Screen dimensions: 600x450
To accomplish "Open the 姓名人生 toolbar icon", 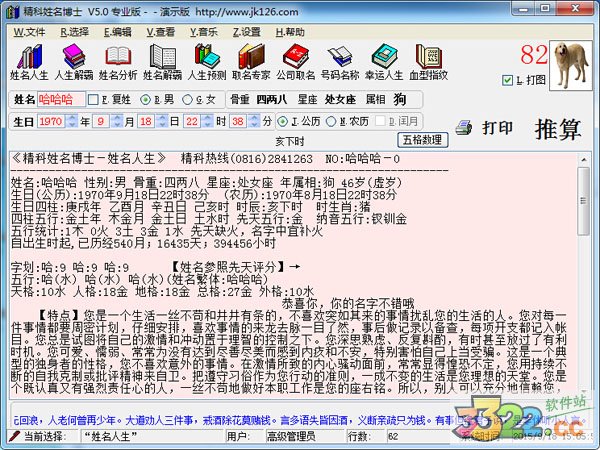I will [29, 62].
